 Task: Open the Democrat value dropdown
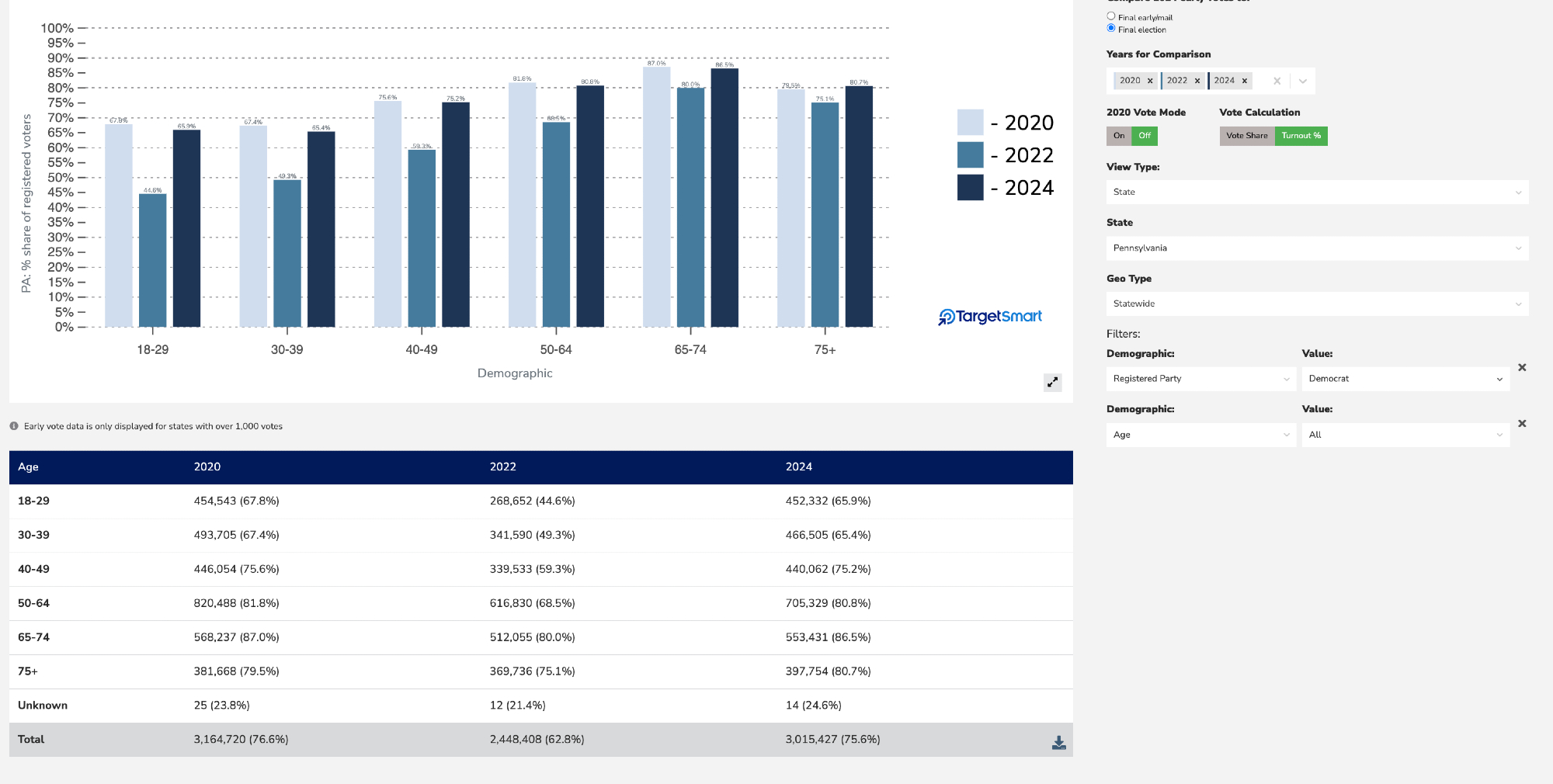(x=1405, y=379)
